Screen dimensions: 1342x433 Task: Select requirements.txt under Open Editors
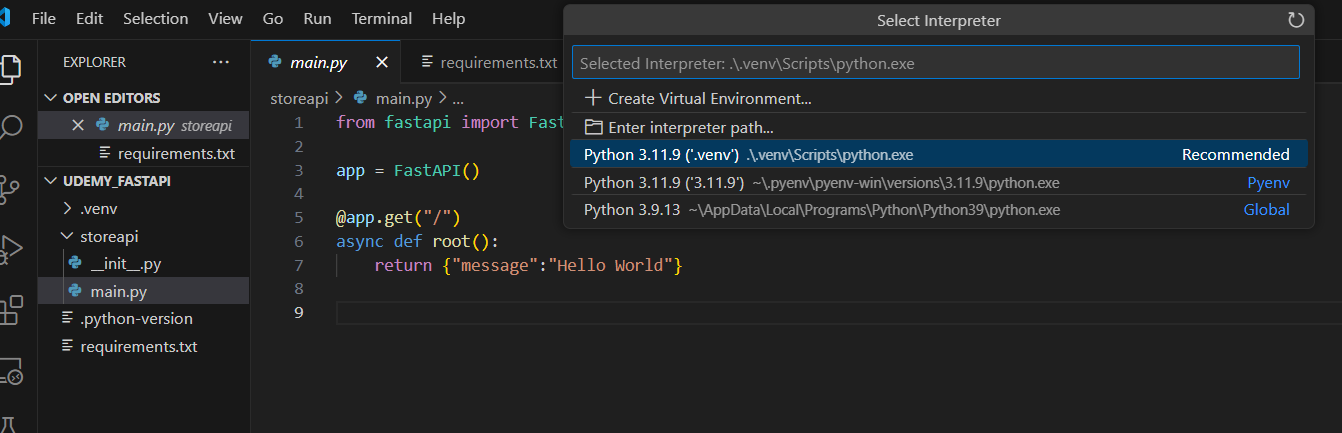coord(144,154)
